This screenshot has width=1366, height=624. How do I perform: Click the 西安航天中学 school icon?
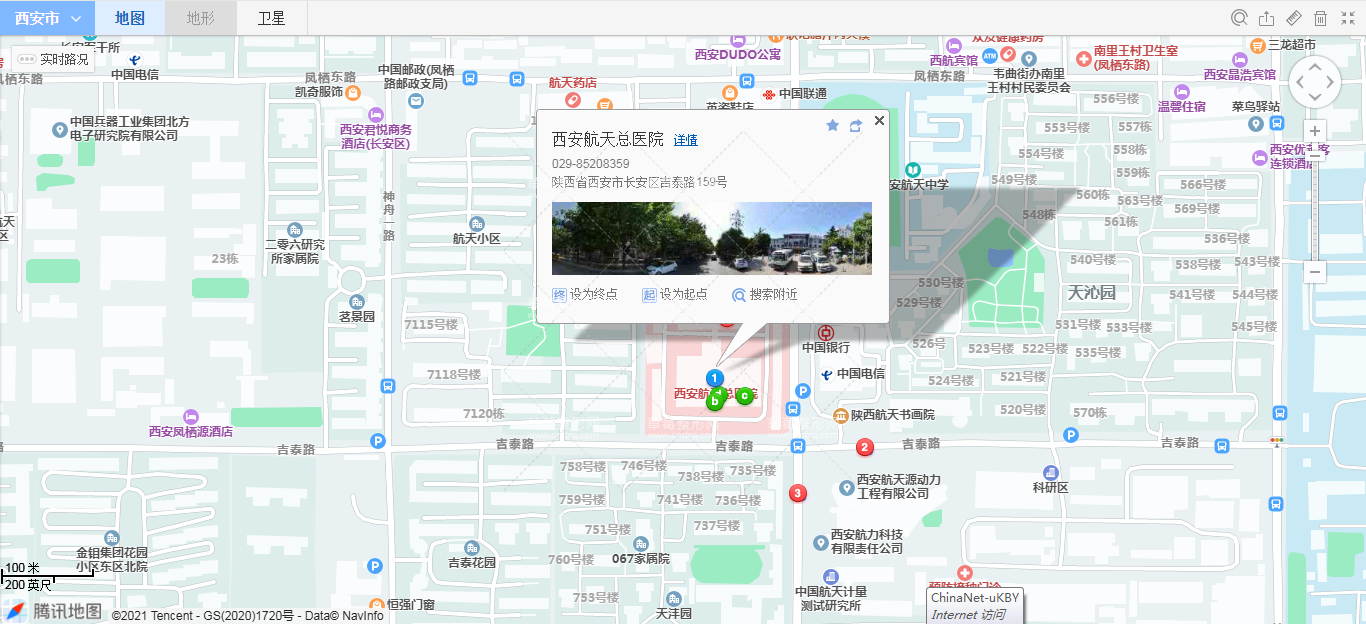point(912,170)
